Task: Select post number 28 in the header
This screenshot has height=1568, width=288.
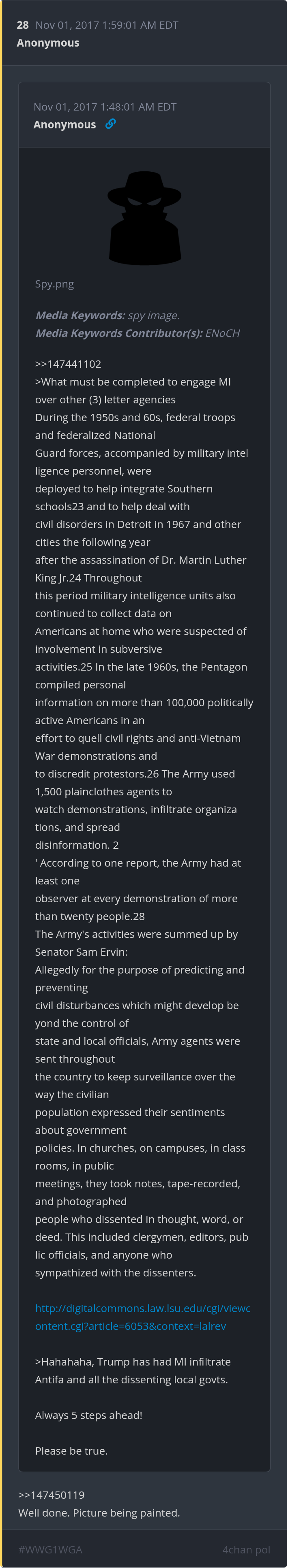Action: tap(23, 25)
